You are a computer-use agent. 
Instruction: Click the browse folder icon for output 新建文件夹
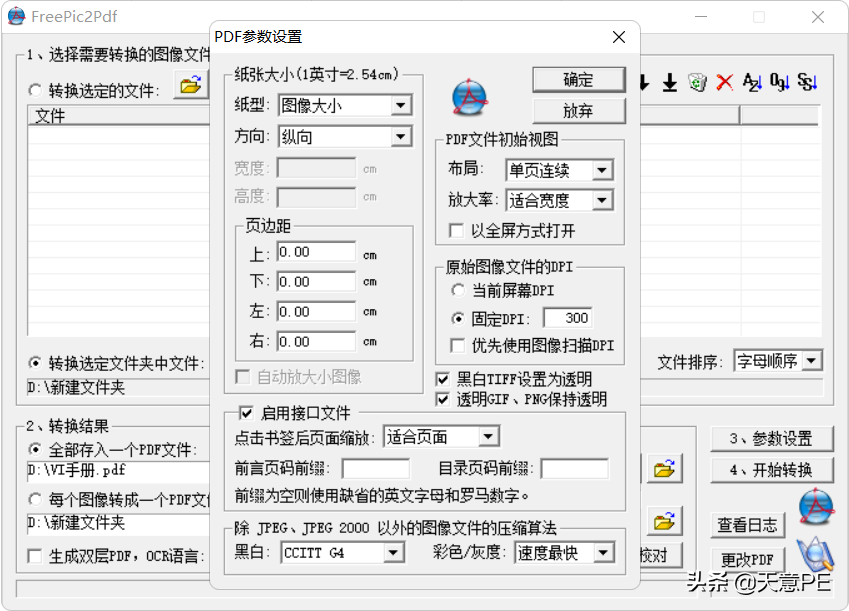(x=664, y=521)
